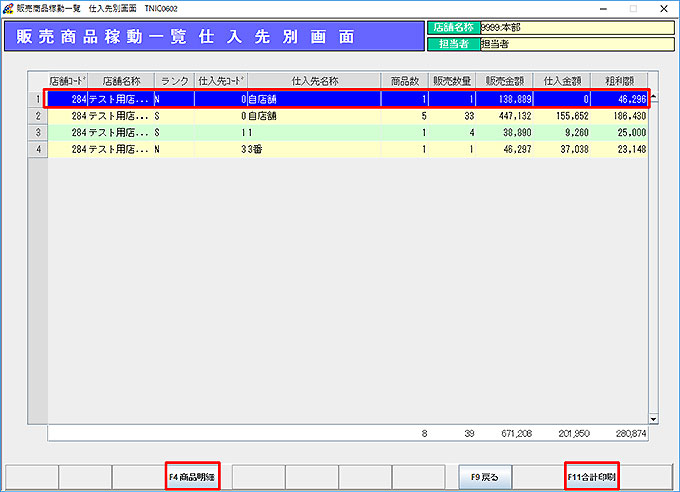Click the 粗利額 column header
This screenshot has width=680, height=492.
pyautogui.click(x=619, y=80)
